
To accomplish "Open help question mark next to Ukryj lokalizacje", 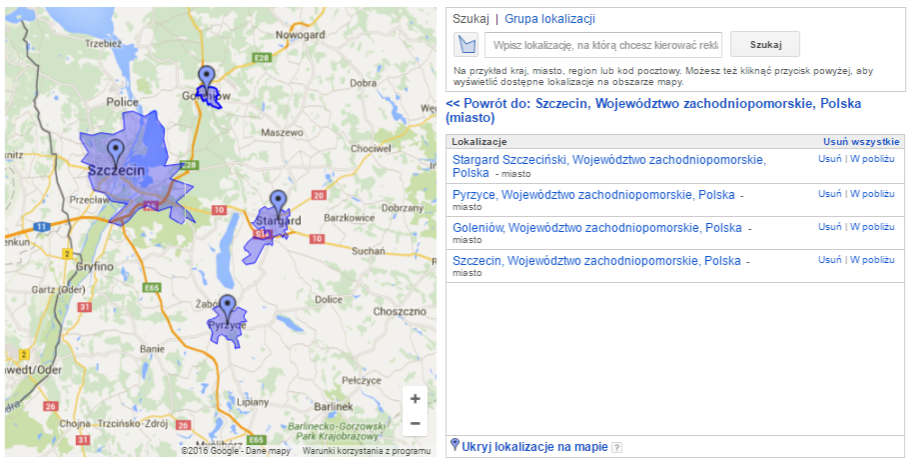I will (617, 448).
